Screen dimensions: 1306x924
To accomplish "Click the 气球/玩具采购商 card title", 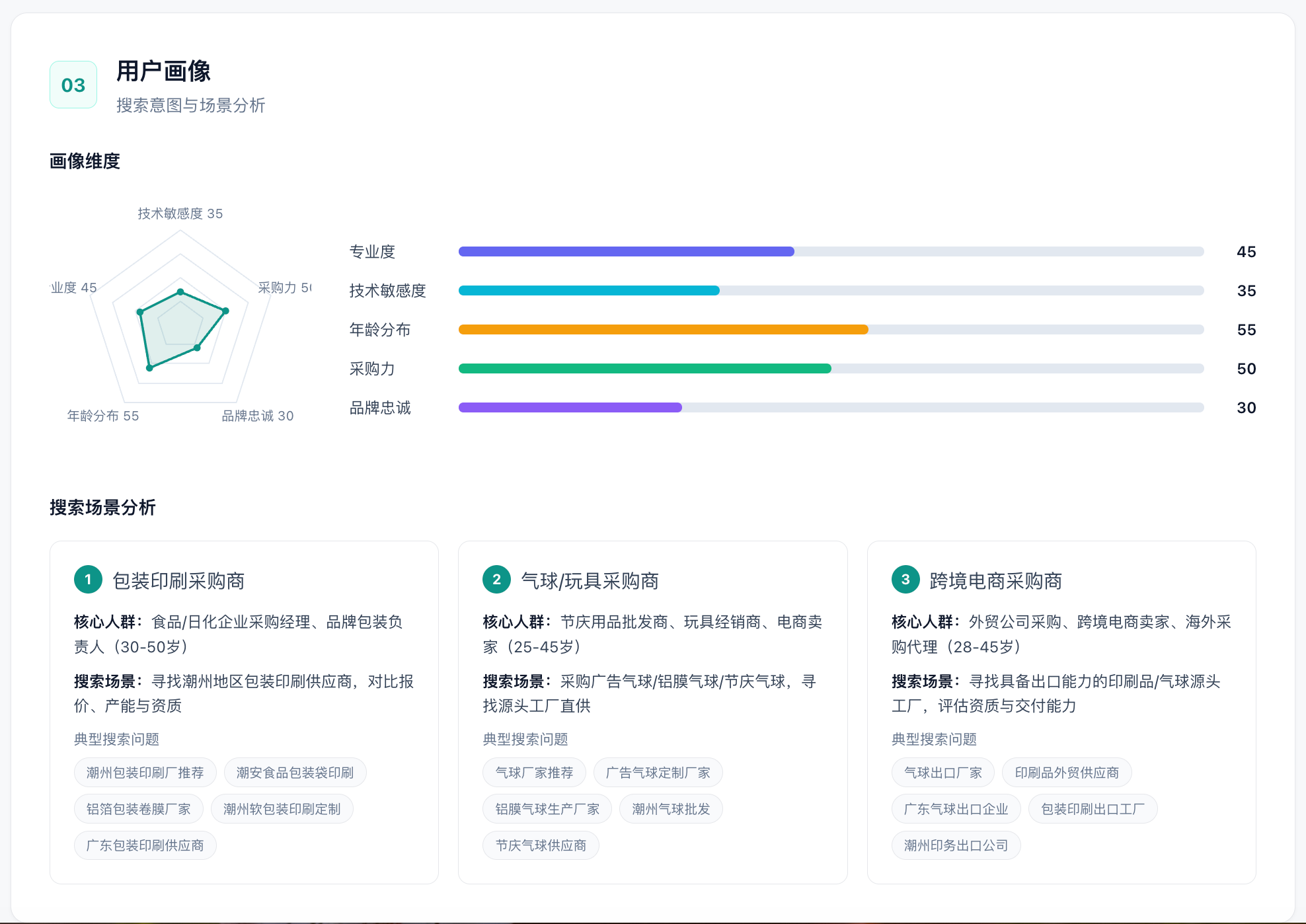I will 590,580.
